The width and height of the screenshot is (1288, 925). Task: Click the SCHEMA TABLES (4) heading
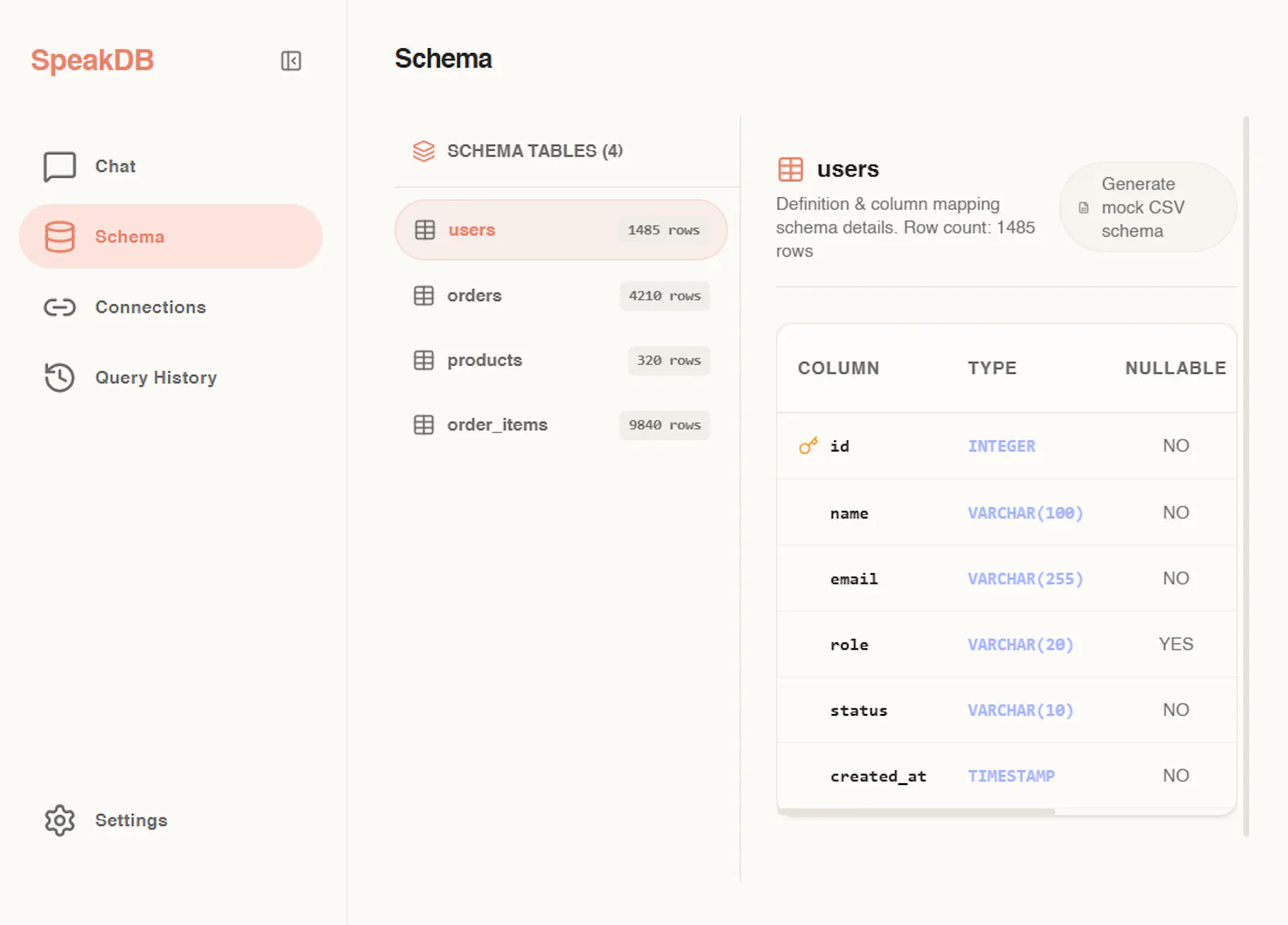[535, 151]
